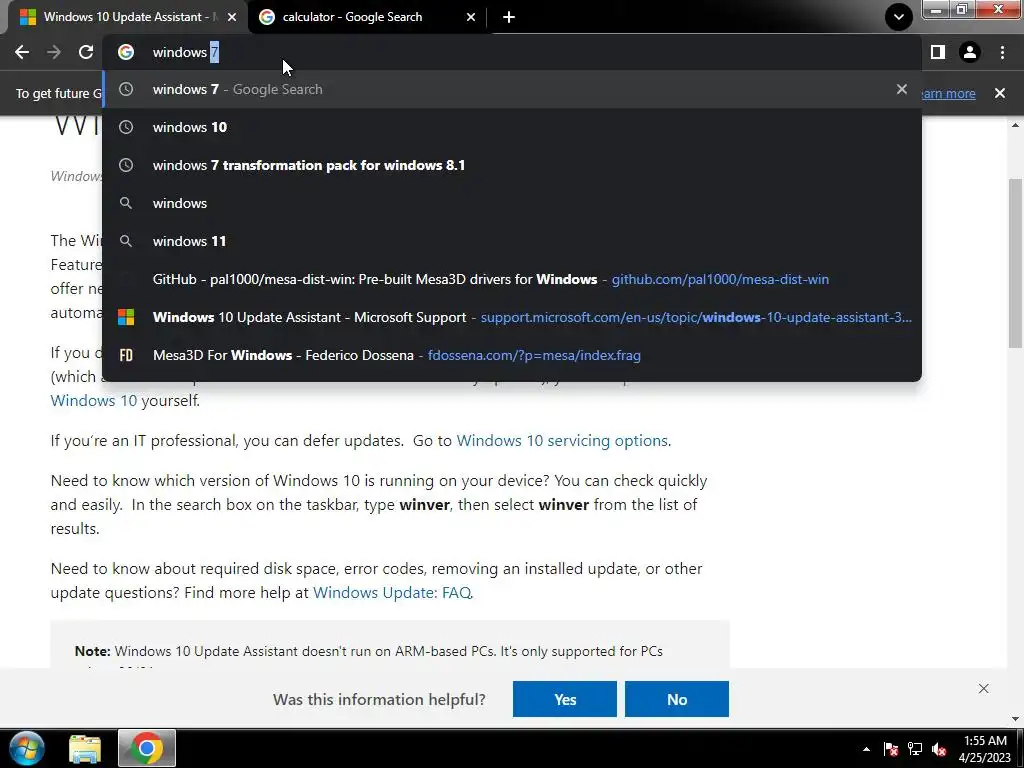Click the Google icon in address bar
Screen dimensions: 1024x768
[126, 52]
